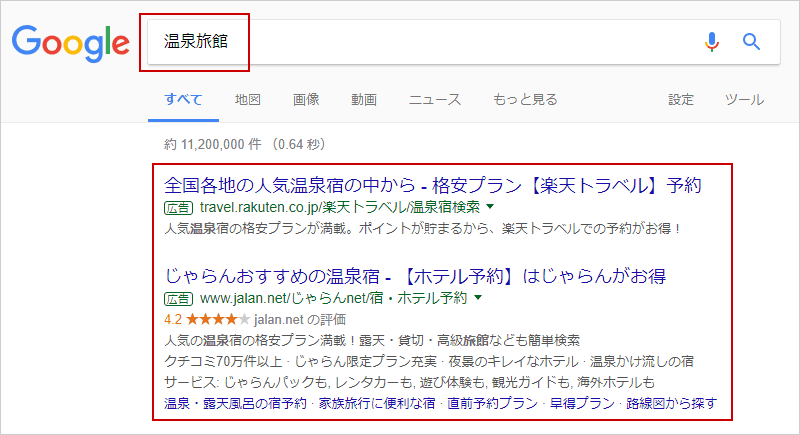Open the じゃらんおすすめの温泉宿 ad headline

click(x=415, y=276)
